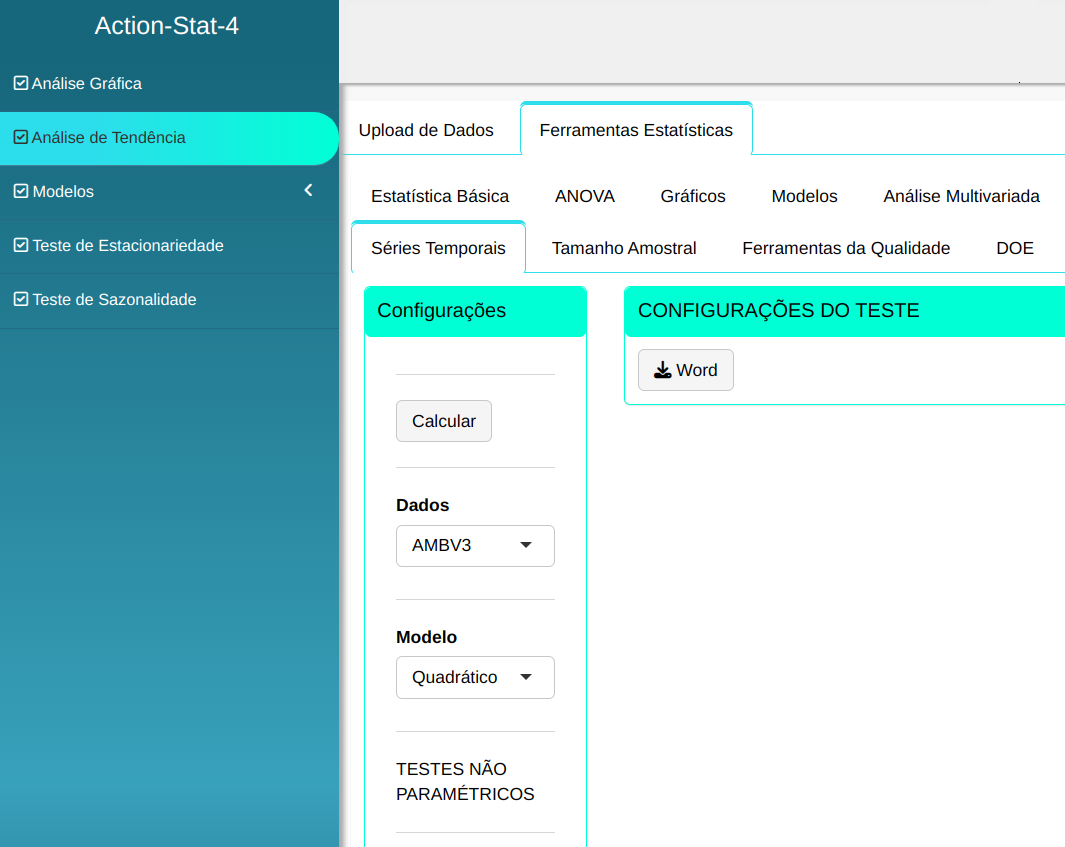Viewport: 1065px width, 847px height.
Task: Switch to Análise Multivariada tab
Action: 961,196
